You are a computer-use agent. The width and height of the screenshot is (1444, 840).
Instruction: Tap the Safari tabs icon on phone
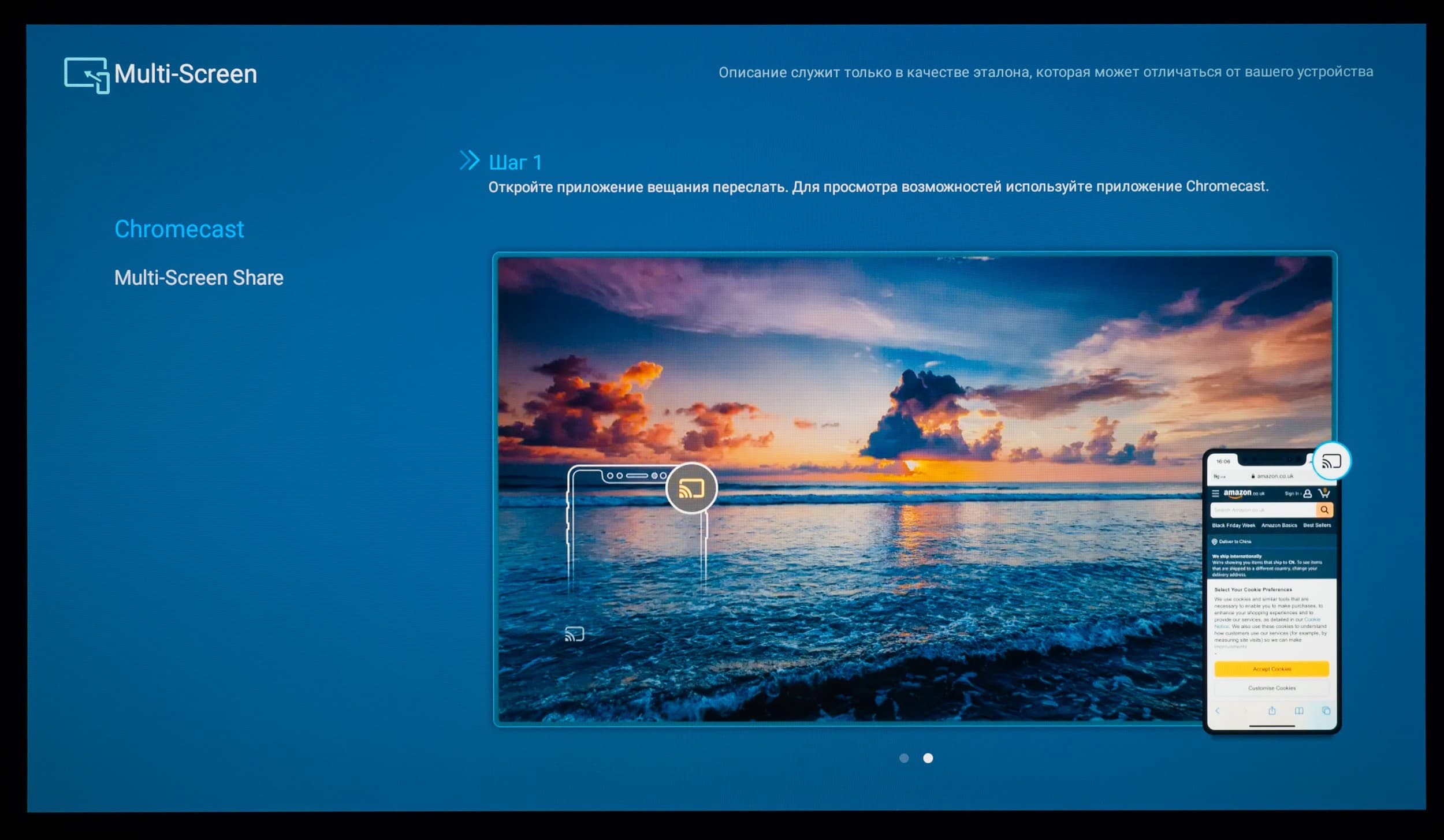click(x=1326, y=711)
